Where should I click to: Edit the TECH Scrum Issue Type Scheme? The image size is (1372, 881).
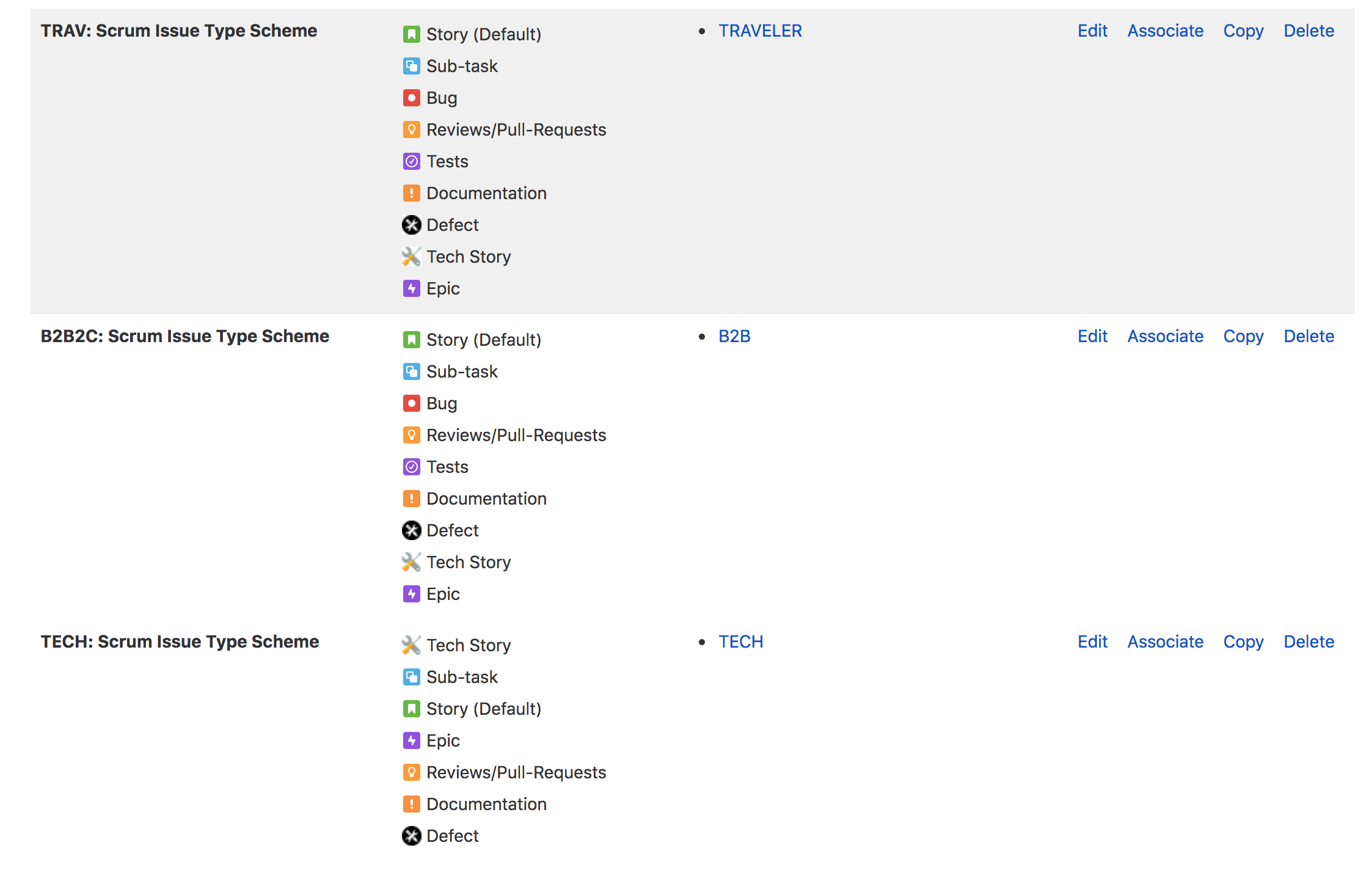pyautogui.click(x=1092, y=642)
